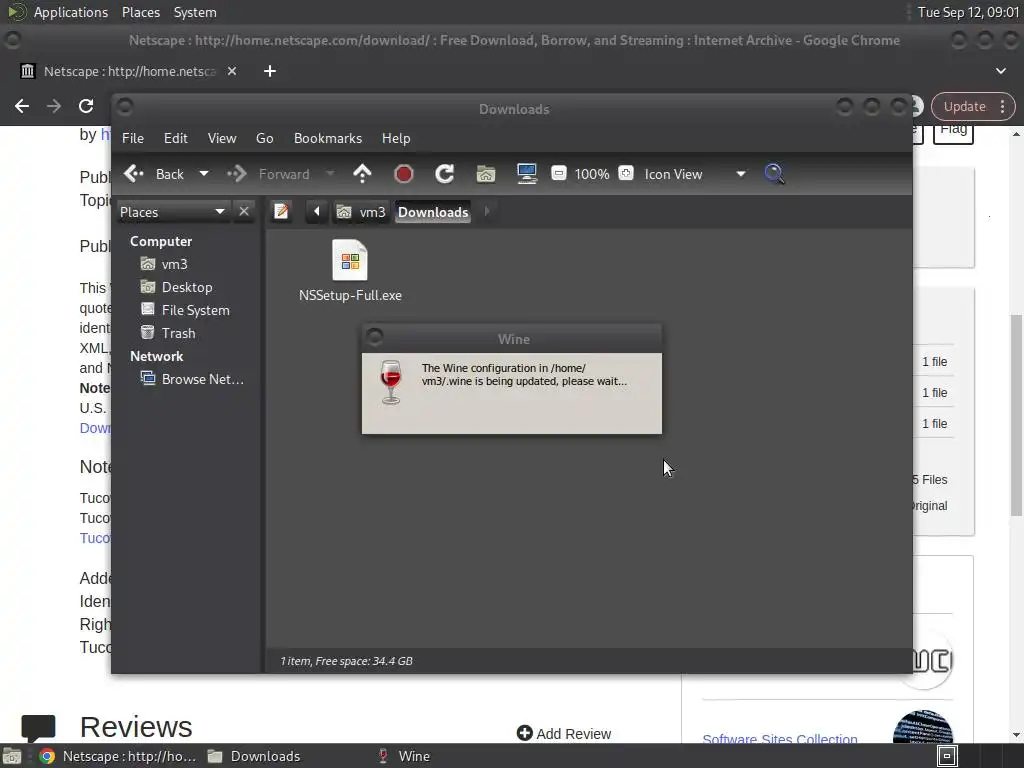Viewport: 1024px width, 768px height.
Task: Reload the page in Chrome
Action: (x=86, y=106)
